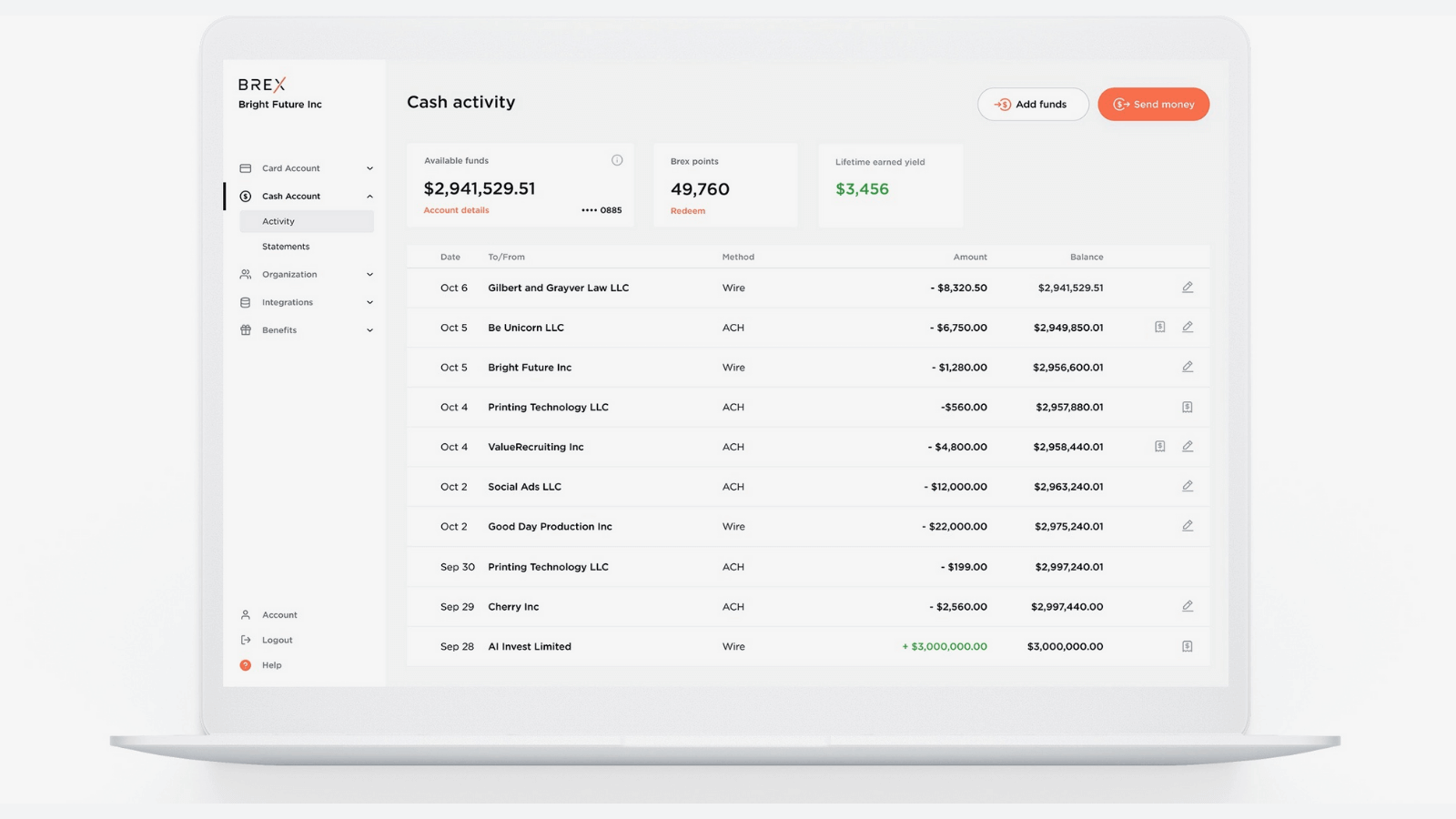Edit the Social Ads LLC transaction
This screenshot has width=1456, height=819.
pyautogui.click(x=1188, y=486)
